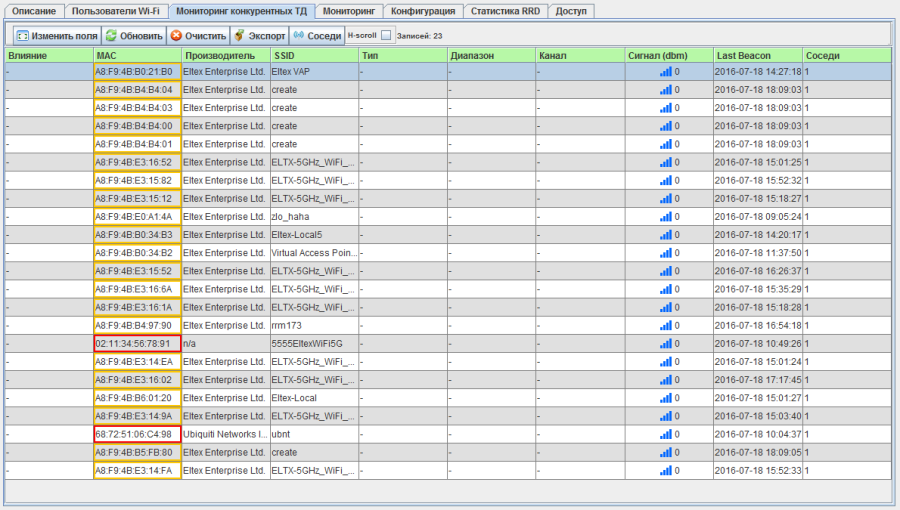Click the signal icon in the A8:F9:4B:E3:14:FA row
The image size is (900, 510).
tap(665, 470)
